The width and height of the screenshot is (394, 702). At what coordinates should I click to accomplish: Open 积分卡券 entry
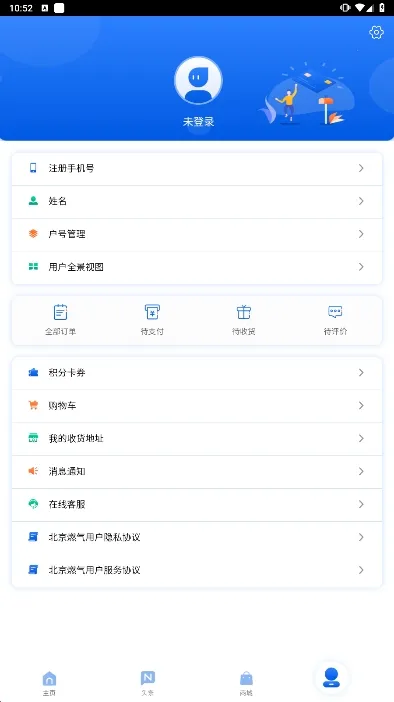tap(197, 372)
